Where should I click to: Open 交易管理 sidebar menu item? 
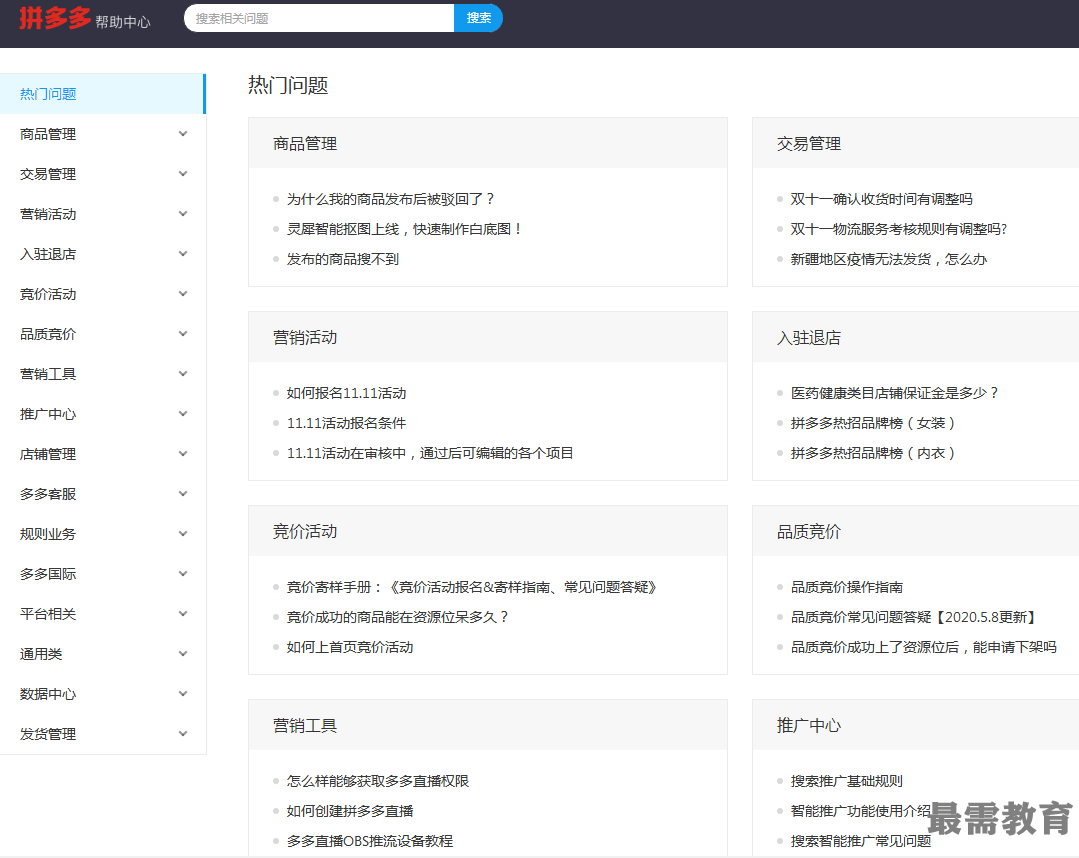pos(103,173)
